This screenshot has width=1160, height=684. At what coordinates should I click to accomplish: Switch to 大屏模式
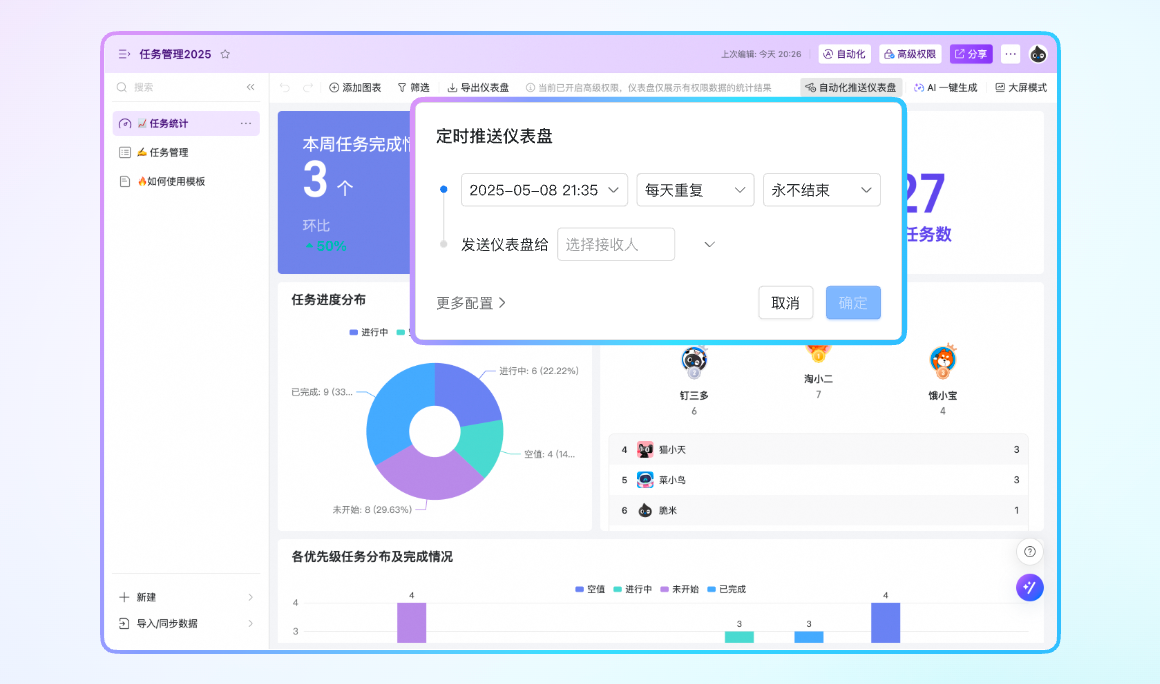[1021, 87]
